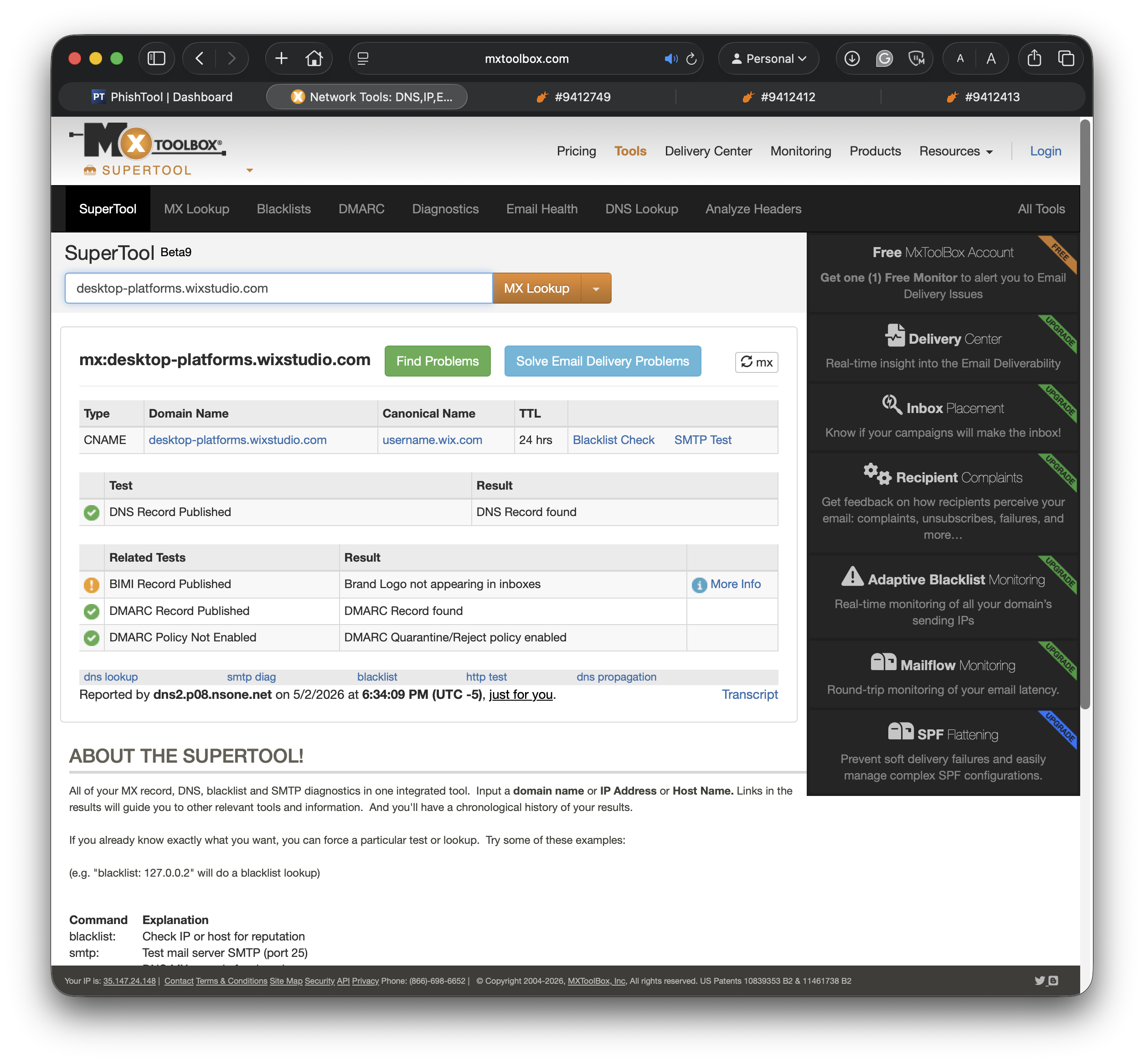Switch to the #9412413 tab

click(984, 97)
